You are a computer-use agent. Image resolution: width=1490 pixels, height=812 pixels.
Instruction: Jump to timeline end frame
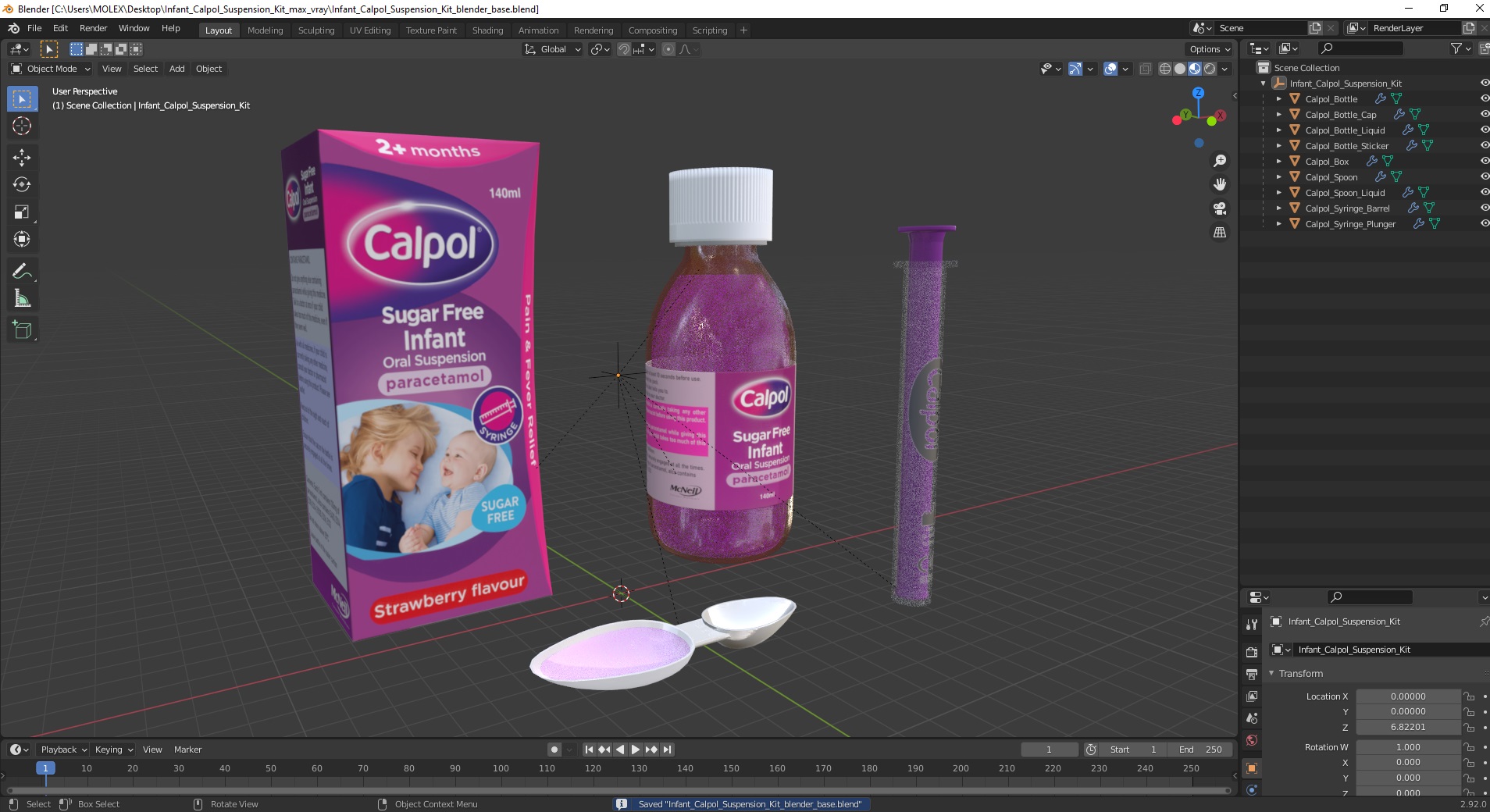coord(667,750)
